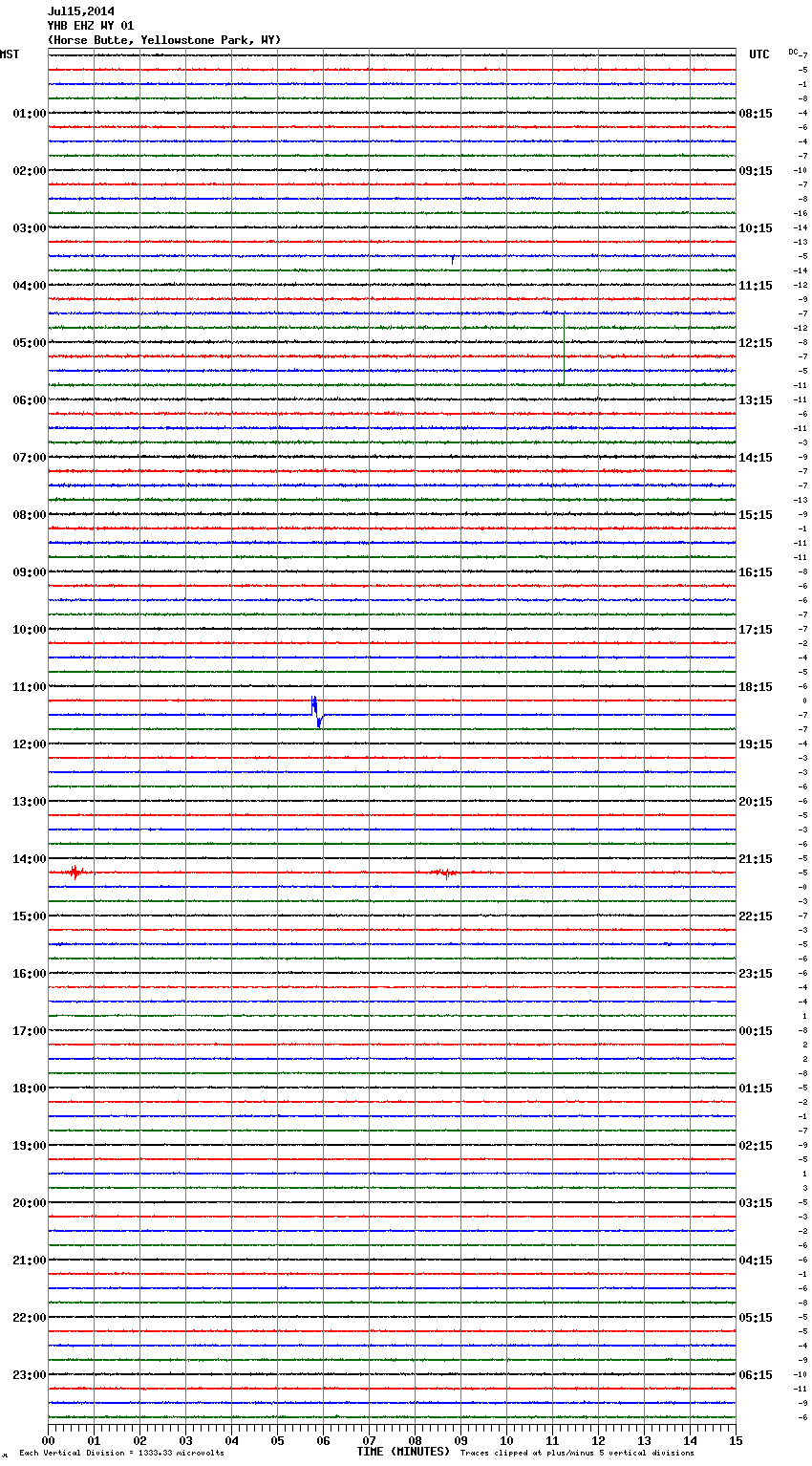
Task: Click the 13:00 MST time label
Action: tap(30, 802)
